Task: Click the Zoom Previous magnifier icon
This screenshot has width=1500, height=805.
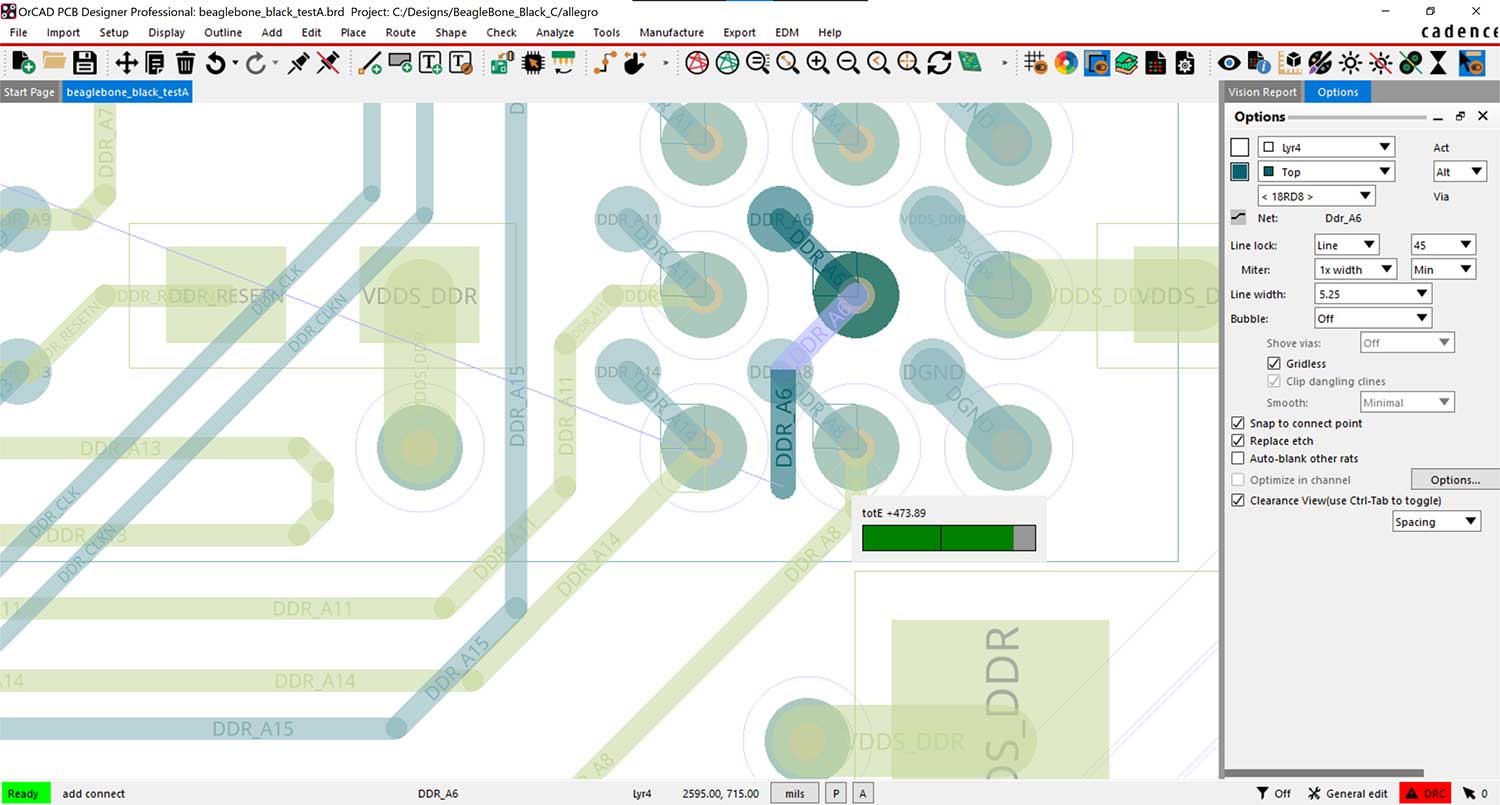Action: coord(878,63)
